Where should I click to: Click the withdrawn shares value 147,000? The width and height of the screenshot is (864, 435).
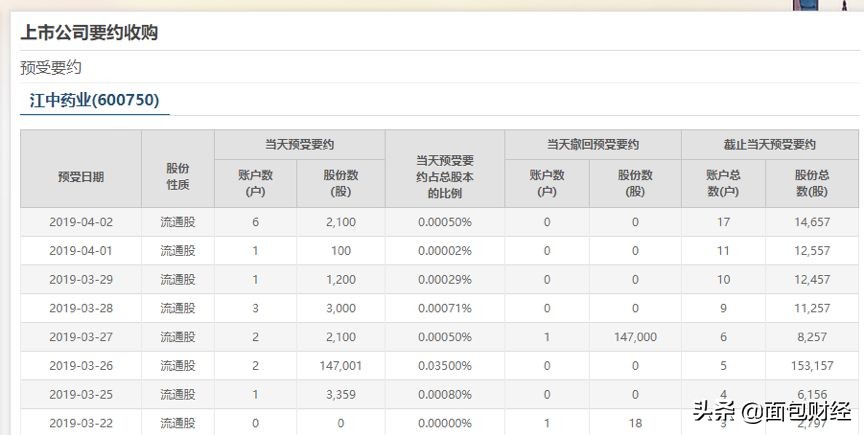point(635,337)
